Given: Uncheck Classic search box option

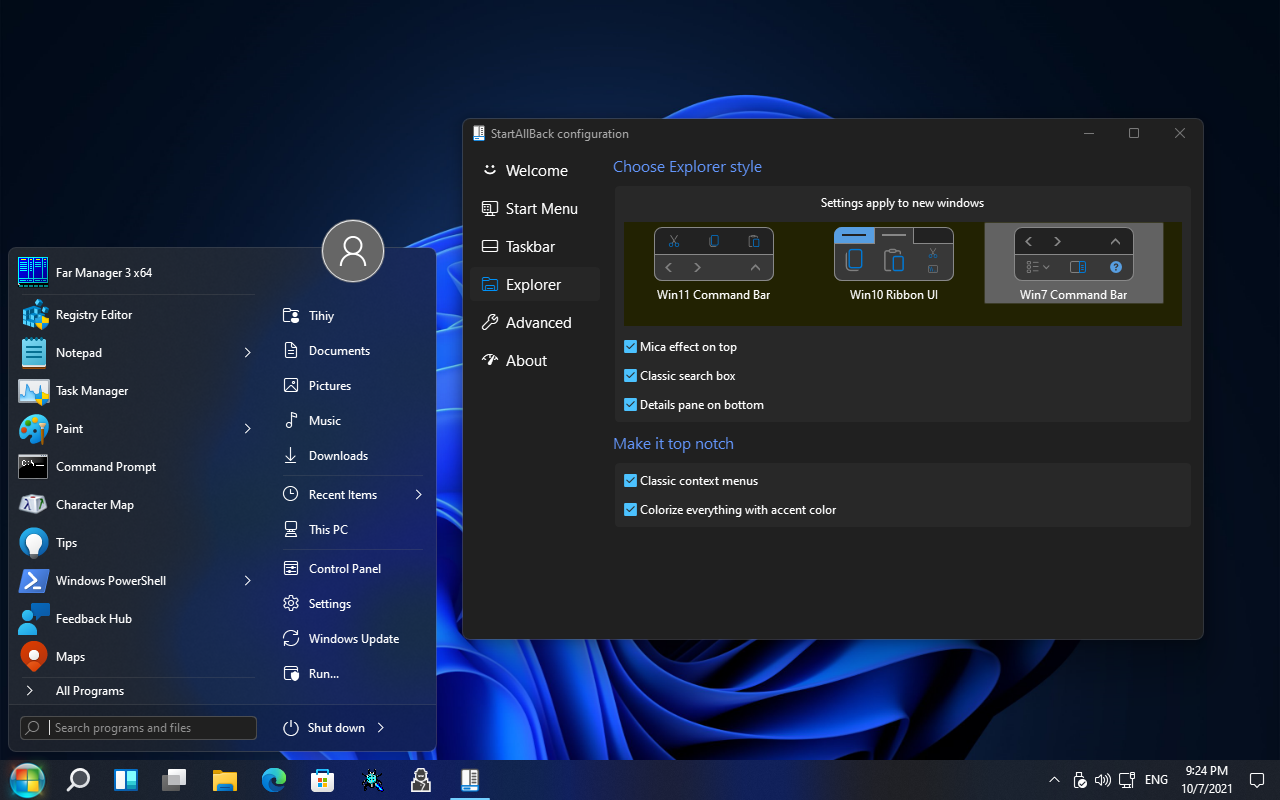Looking at the screenshot, I should click(631, 376).
